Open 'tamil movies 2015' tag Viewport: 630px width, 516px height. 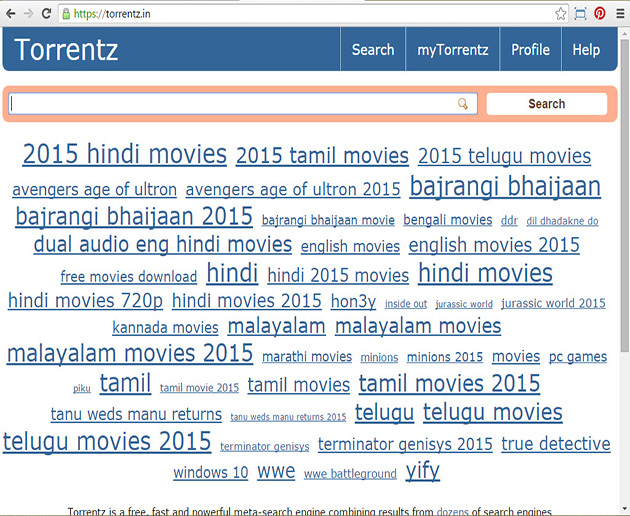click(449, 383)
